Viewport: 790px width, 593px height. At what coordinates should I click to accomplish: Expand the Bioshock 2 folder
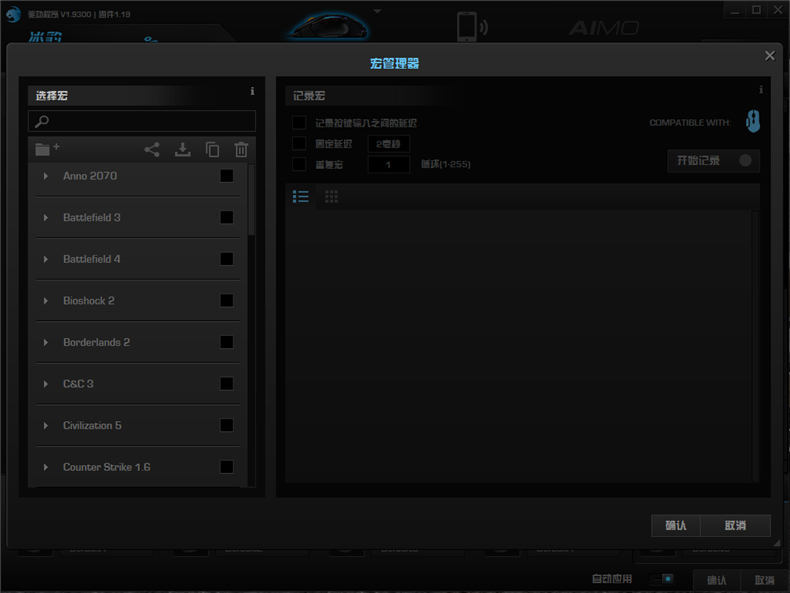coord(46,301)
